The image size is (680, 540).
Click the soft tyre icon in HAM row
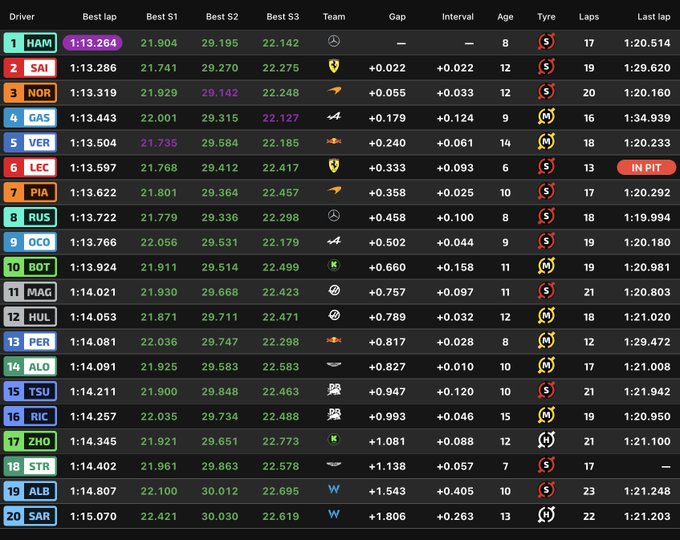tap(546, 42)
